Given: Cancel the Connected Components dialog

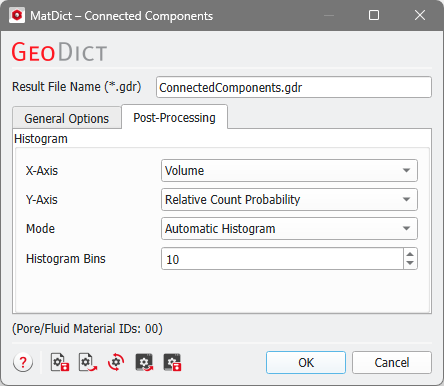Looking at the screenshot, I should coord(392,362).
